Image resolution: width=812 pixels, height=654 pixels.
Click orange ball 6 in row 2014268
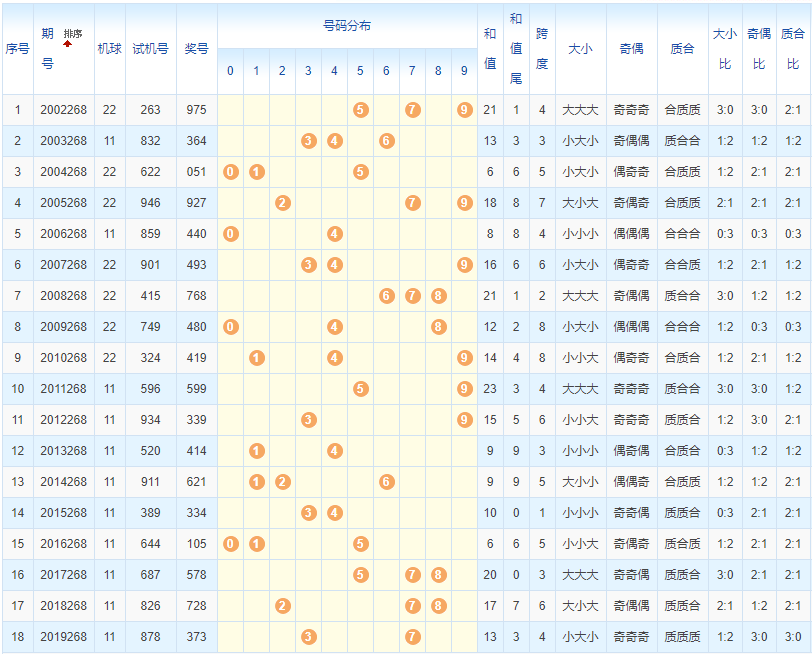386,482
